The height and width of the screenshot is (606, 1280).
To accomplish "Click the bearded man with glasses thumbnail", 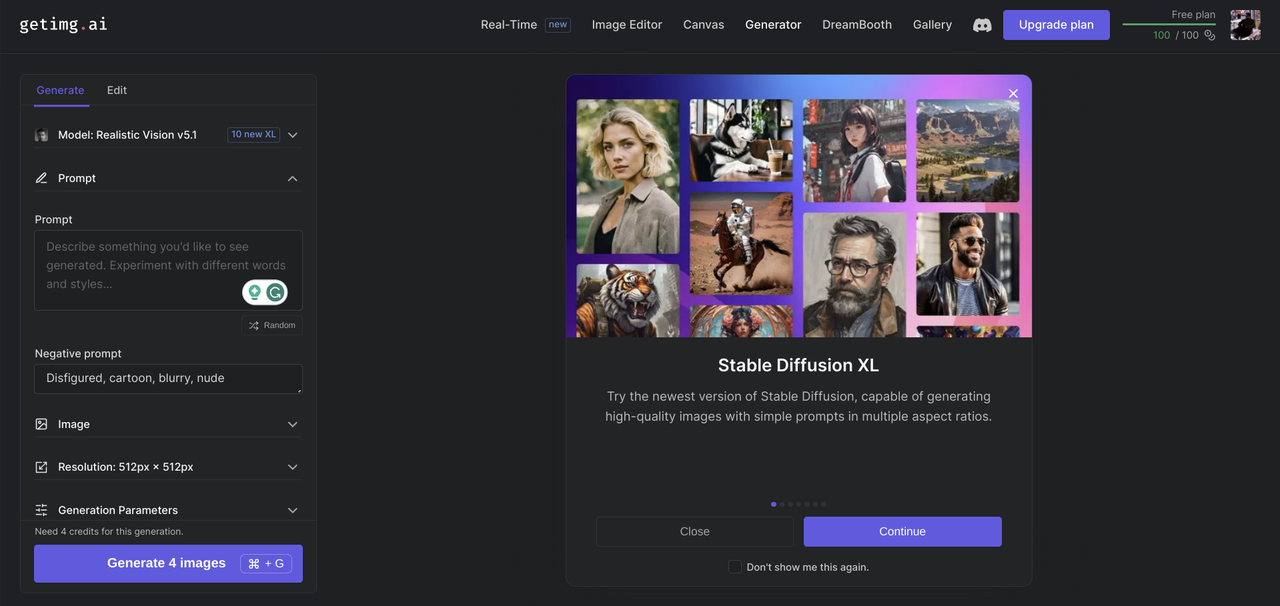I will pyautogui.click(x=854, y=275).
